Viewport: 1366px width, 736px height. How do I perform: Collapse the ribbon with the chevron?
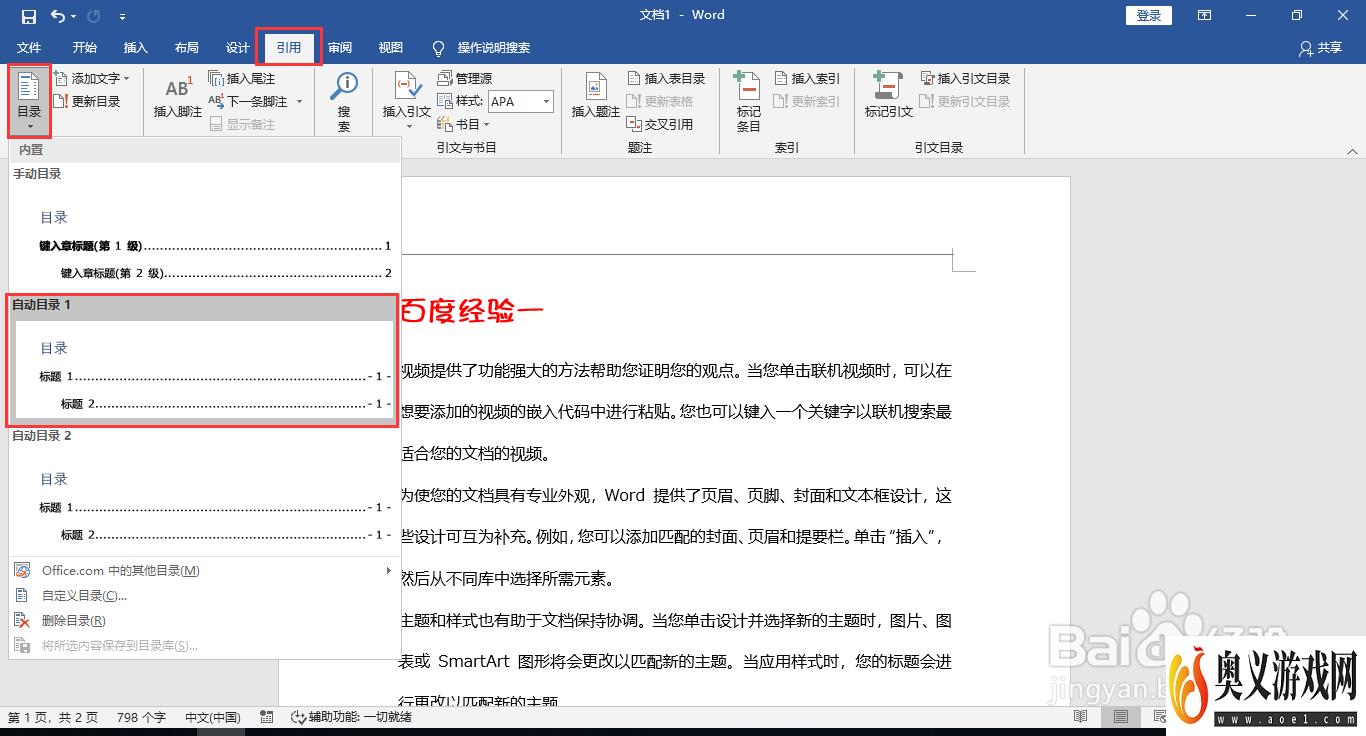[1352, 151]
